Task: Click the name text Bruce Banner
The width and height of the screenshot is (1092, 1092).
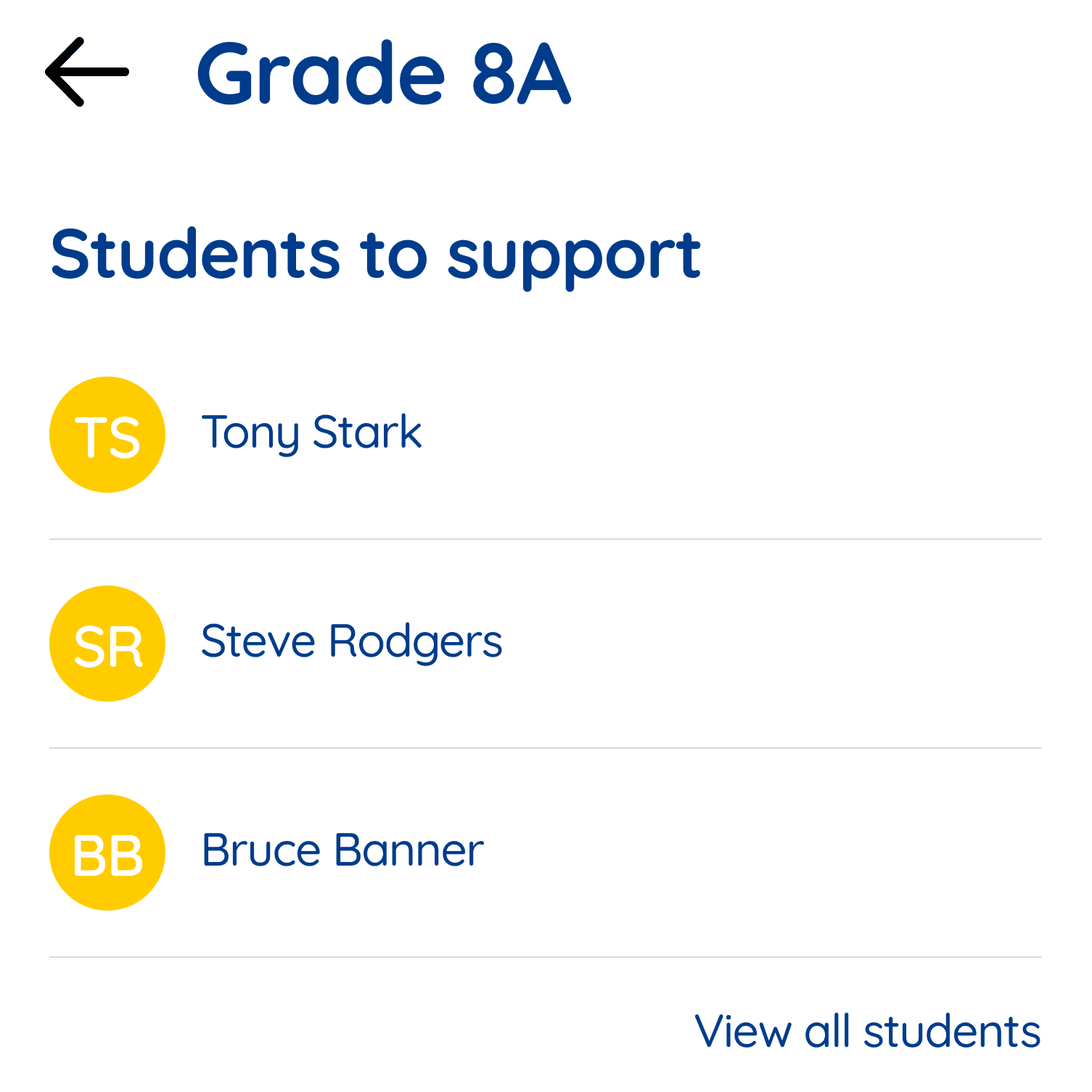Action: click(x=342, y=851)
